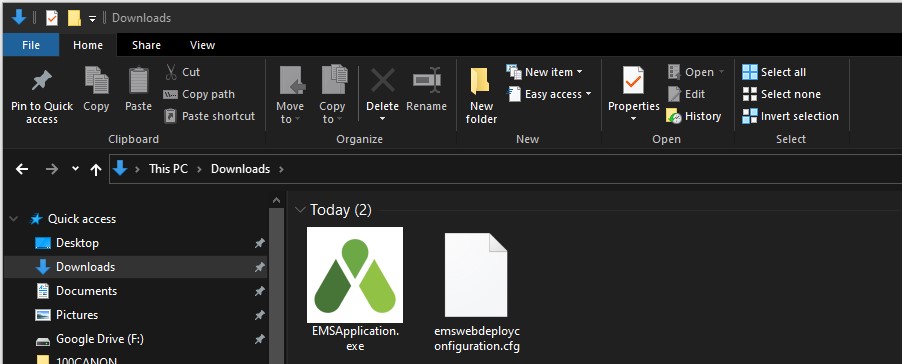
Task: Switch to the View ribbon tab
Action: pos(202,45)
